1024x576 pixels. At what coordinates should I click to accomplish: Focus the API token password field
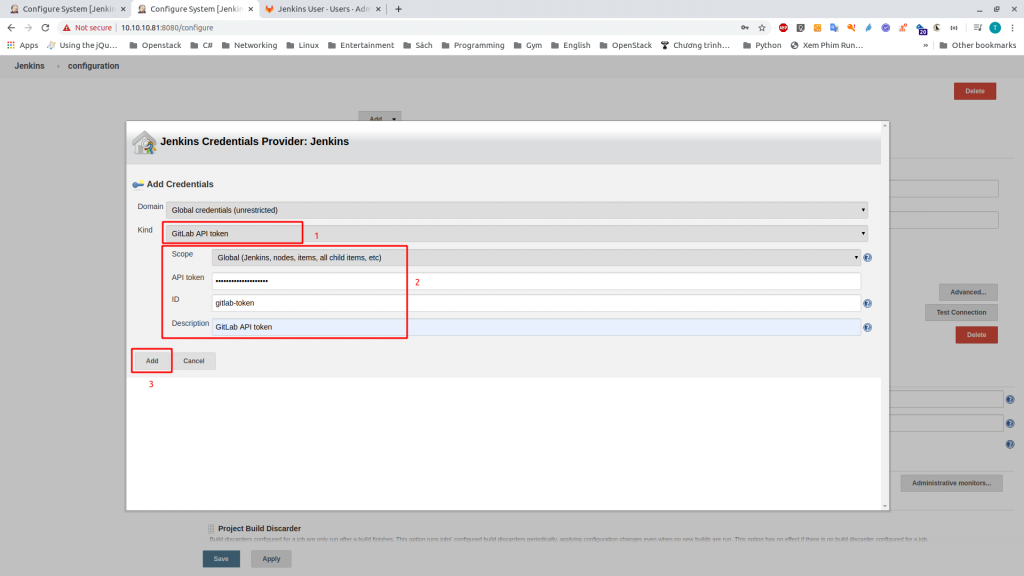(536, 281)
